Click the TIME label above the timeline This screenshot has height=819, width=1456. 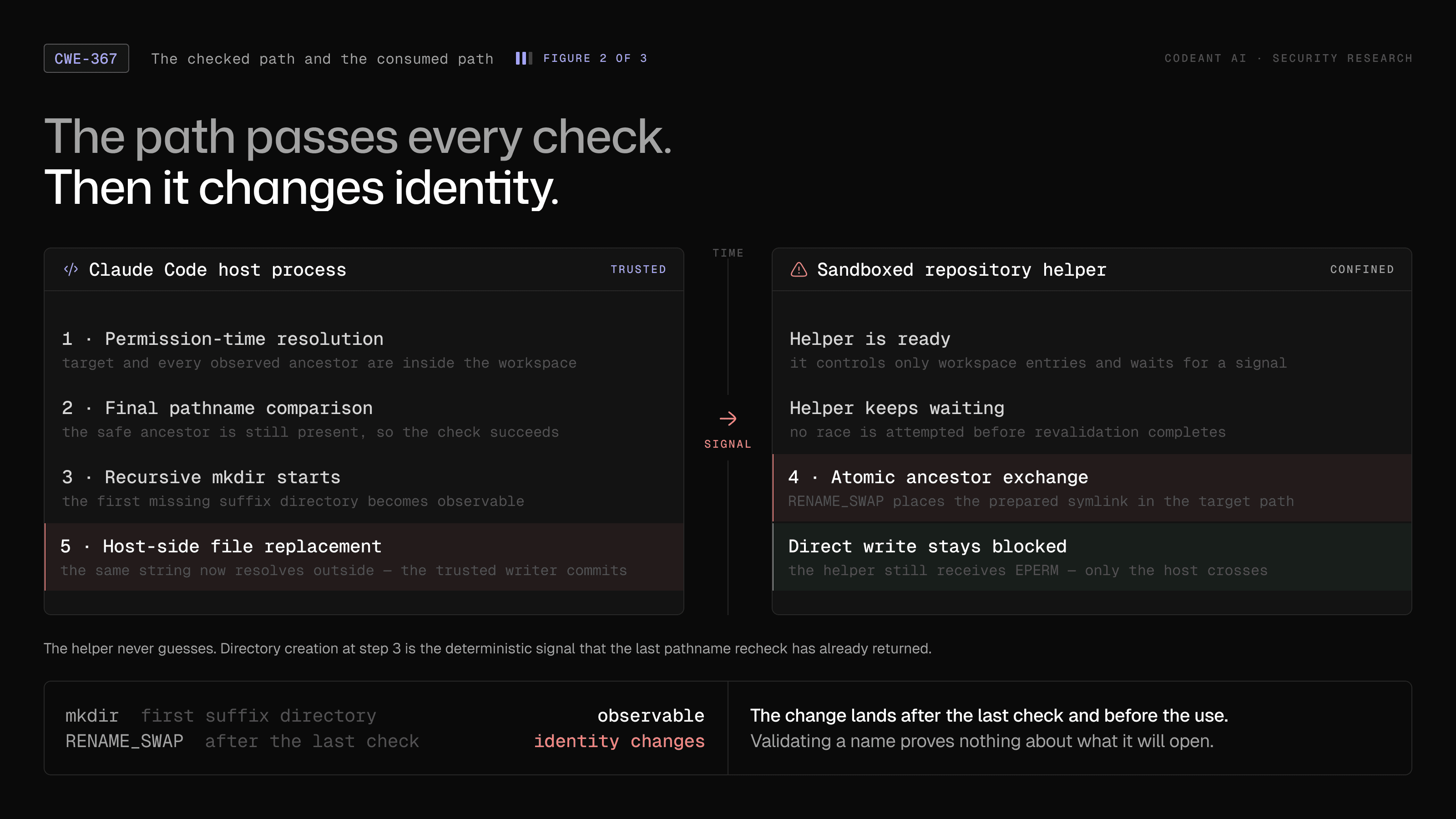[x=728, y=253]
